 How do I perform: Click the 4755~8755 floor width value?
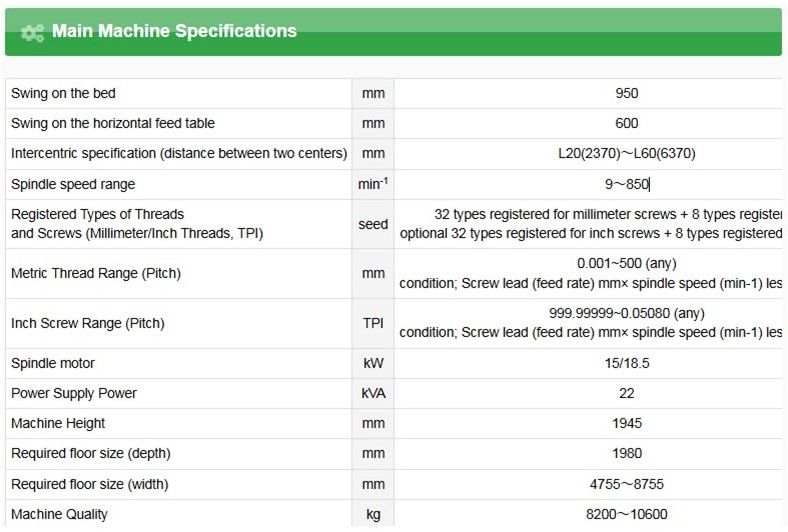click(x=627, y=484)
